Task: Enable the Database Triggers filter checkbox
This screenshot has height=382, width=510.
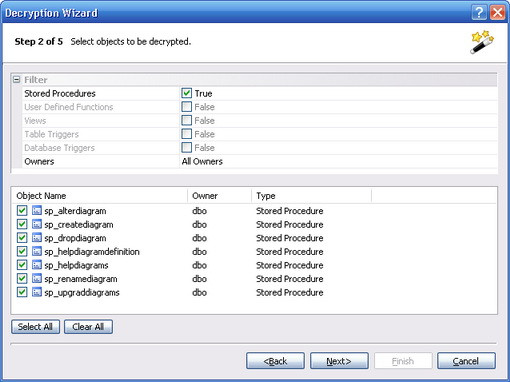Action: [x=187, y=147]
